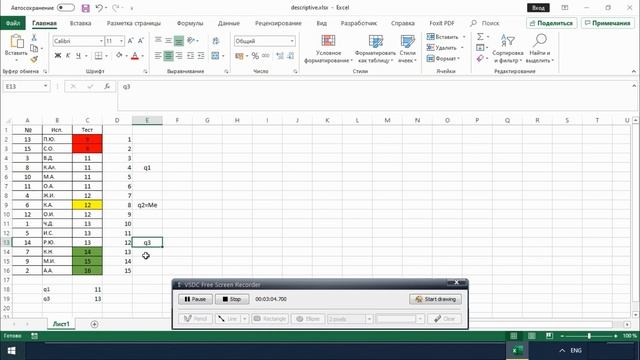The height and width of the screenshot is (360, 640).
Task: Decrease decimal places
Action: point(291,56)
